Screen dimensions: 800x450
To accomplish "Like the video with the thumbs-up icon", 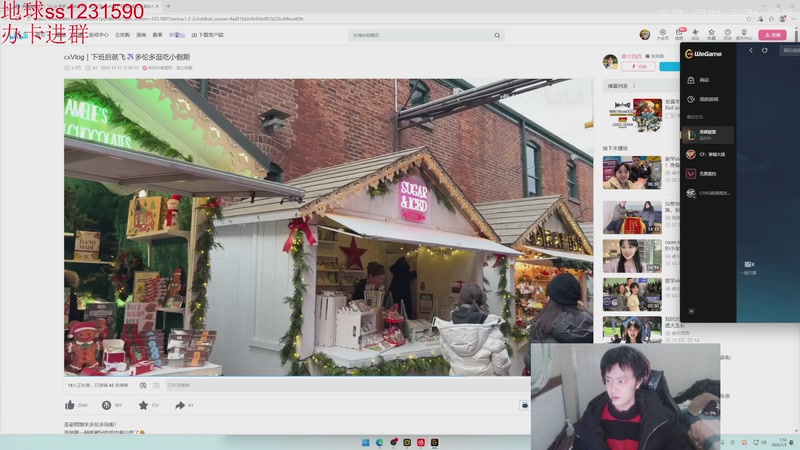I will click(x=70, y=405).
